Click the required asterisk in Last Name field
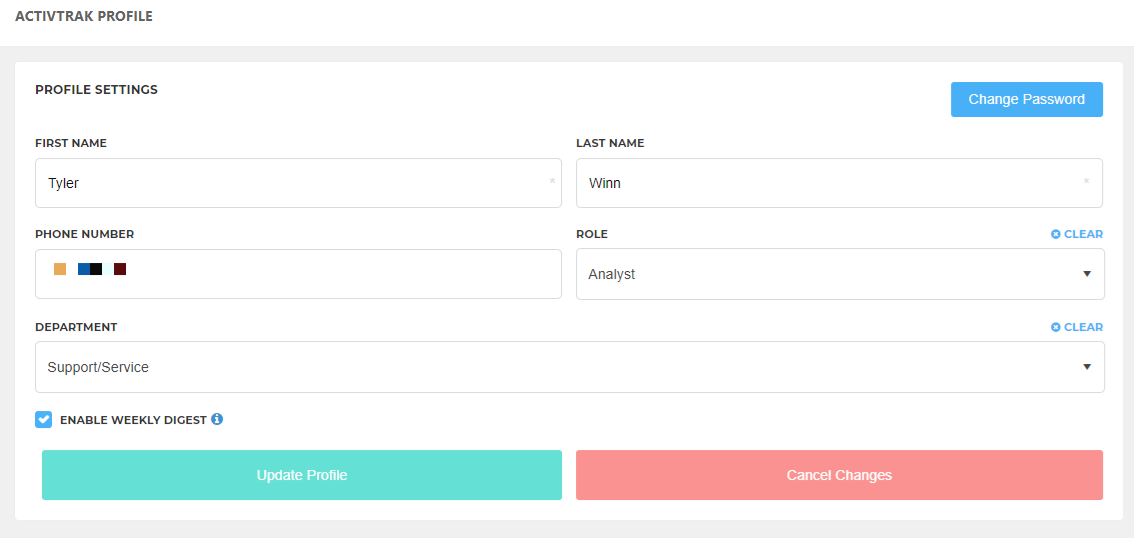This screenshot has width=1134, height=538. 1086,182
